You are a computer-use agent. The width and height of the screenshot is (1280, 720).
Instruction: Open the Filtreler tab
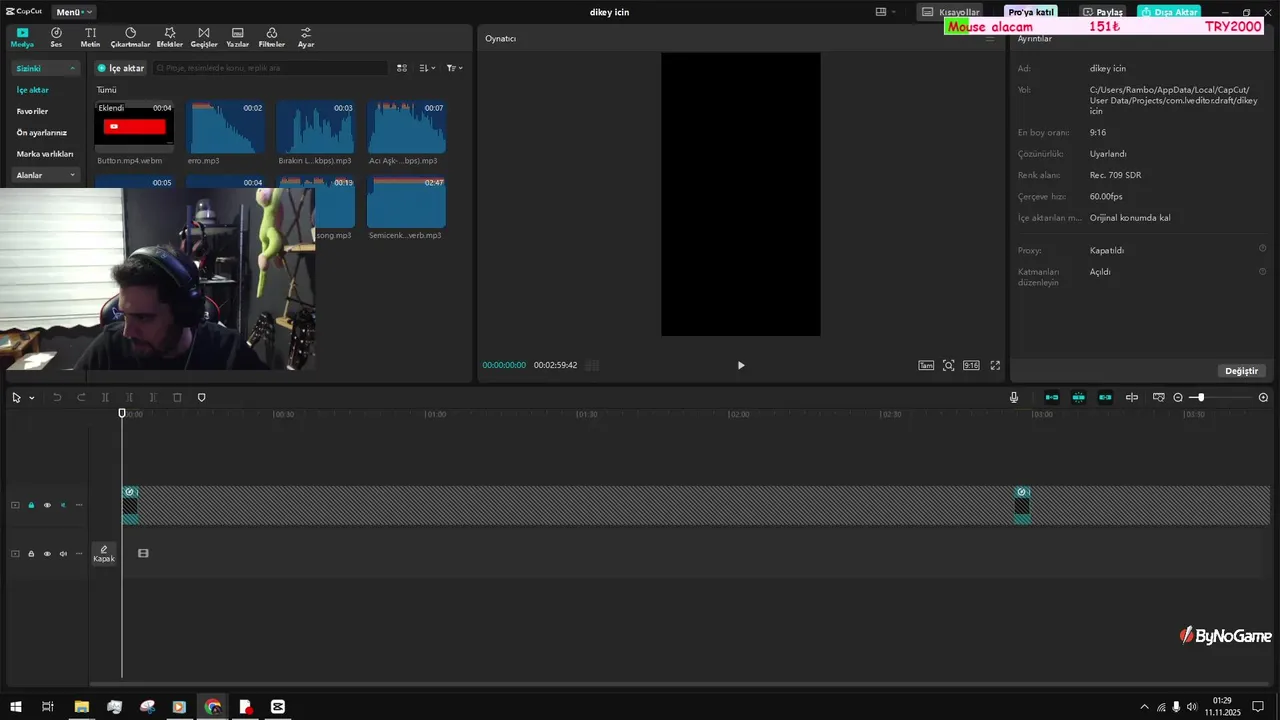click(272, 38)
